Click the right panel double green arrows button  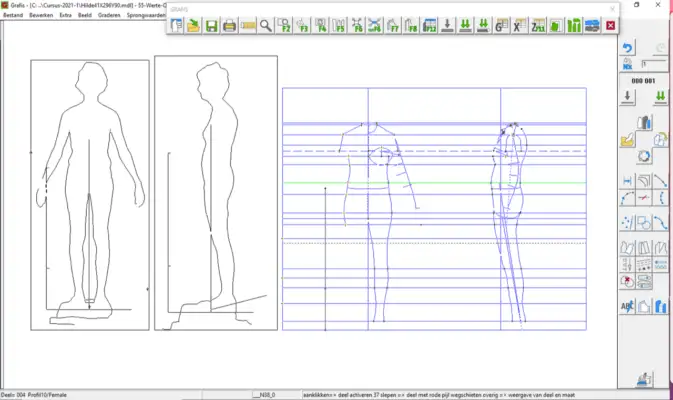(x=660, y=96)
